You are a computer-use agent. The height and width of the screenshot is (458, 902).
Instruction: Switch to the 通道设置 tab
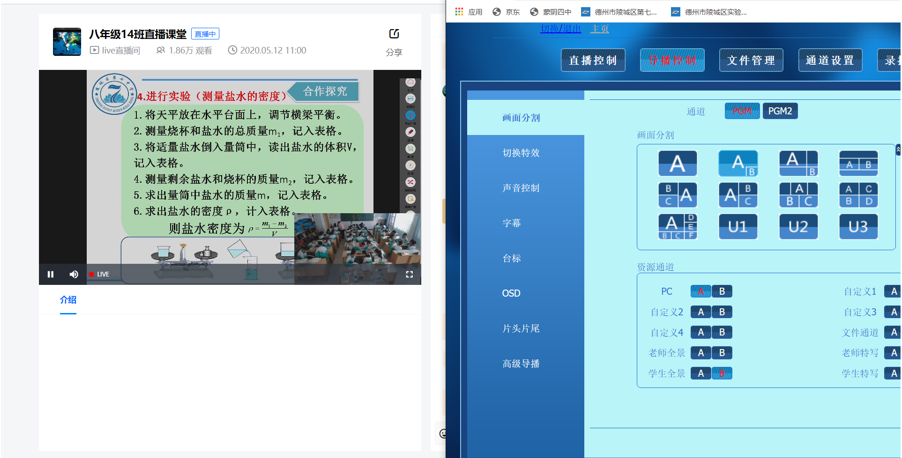point(830,61)
